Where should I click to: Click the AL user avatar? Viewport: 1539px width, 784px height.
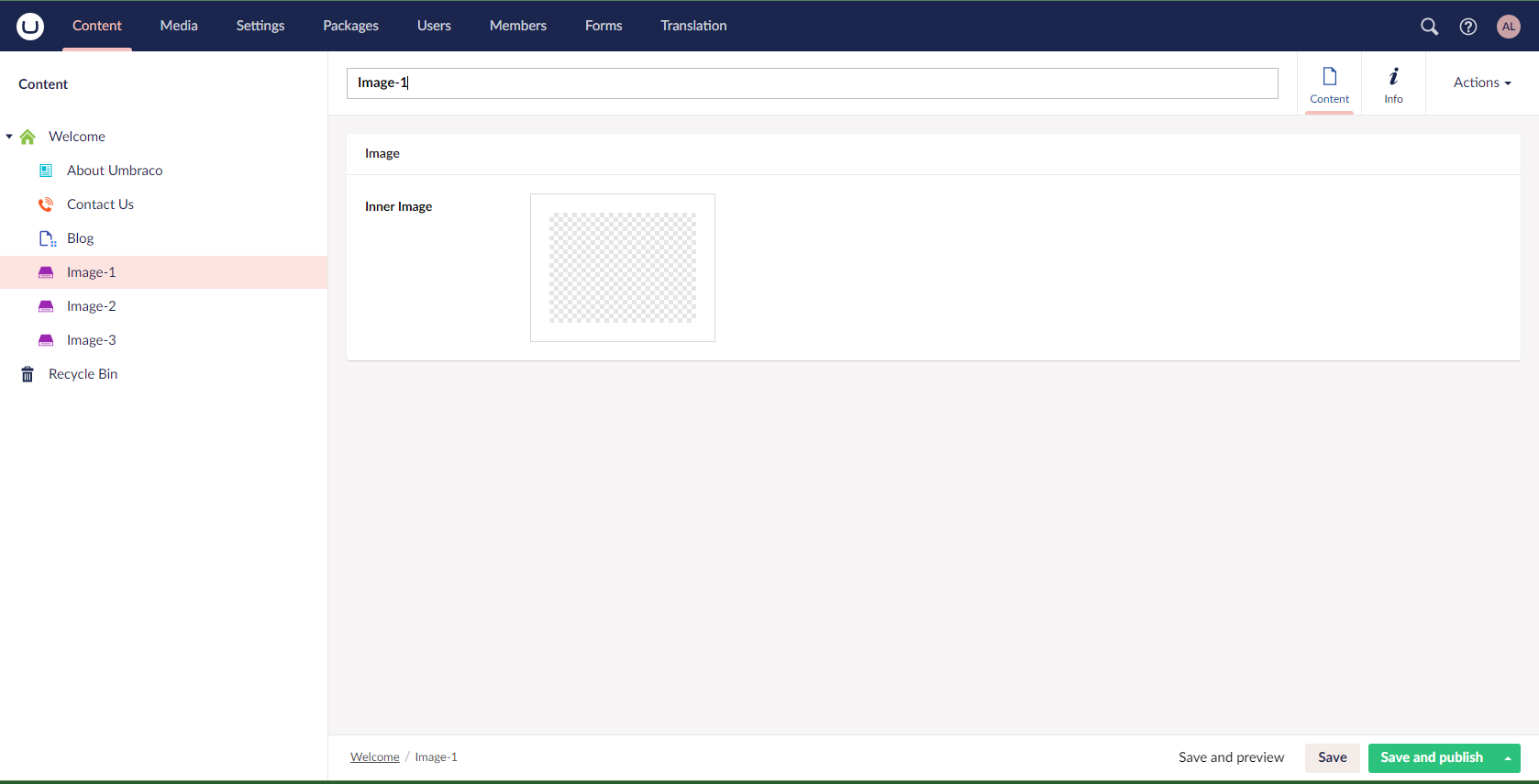1509,27
